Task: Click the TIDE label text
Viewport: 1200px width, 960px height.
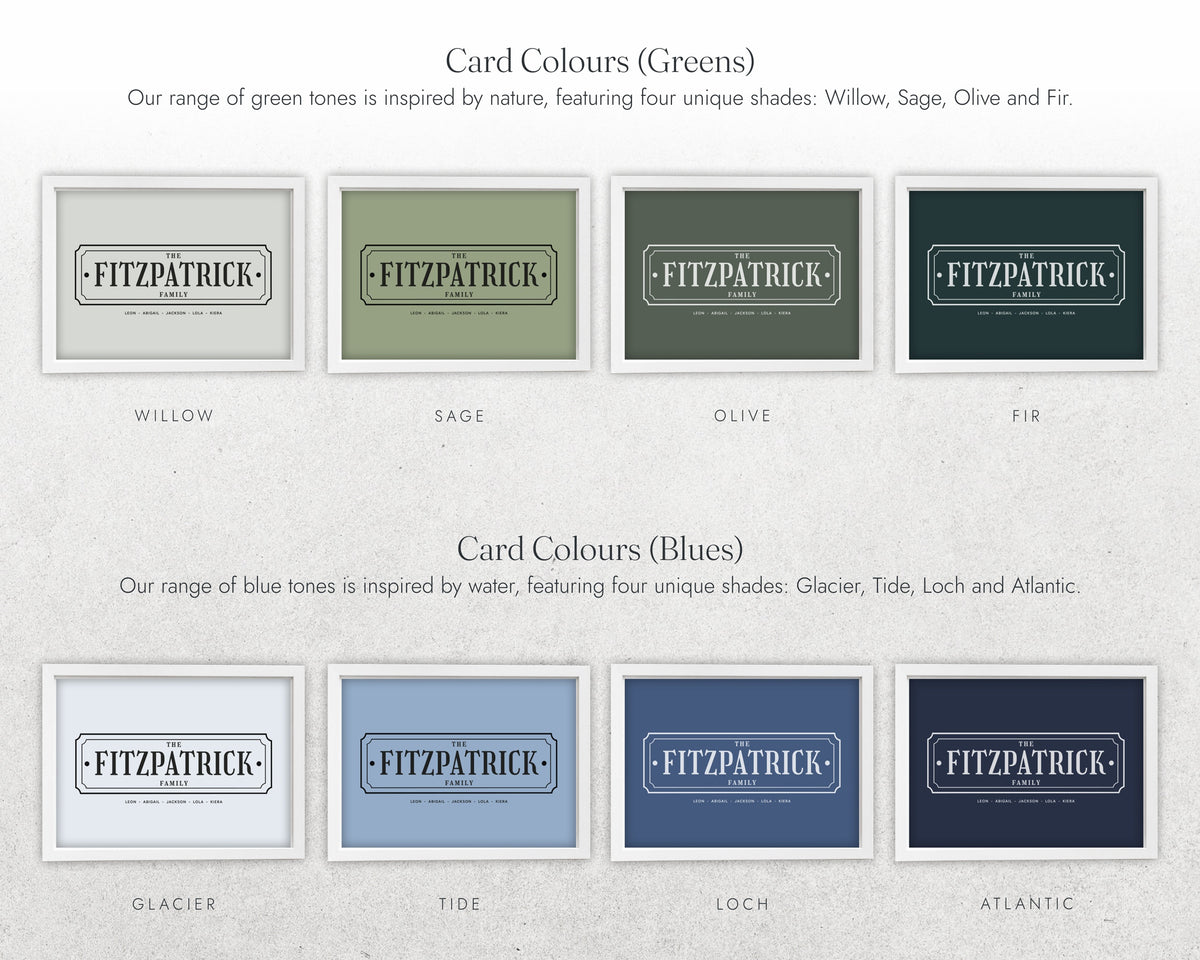Action: click(x=460, y=904)
